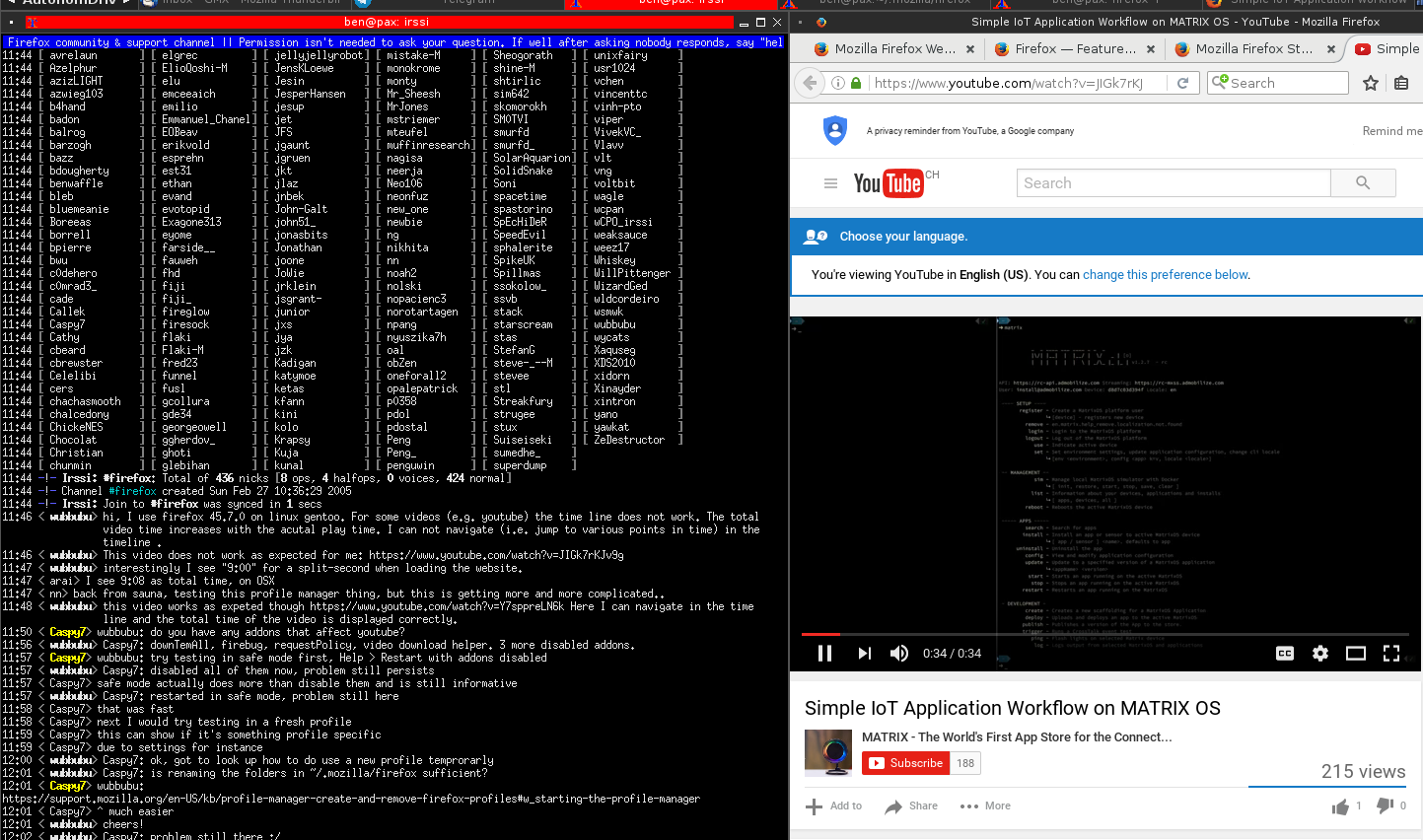
Task: Click the nick 'WillPittenger' in irssi list
Action: [x=632, y=274]
